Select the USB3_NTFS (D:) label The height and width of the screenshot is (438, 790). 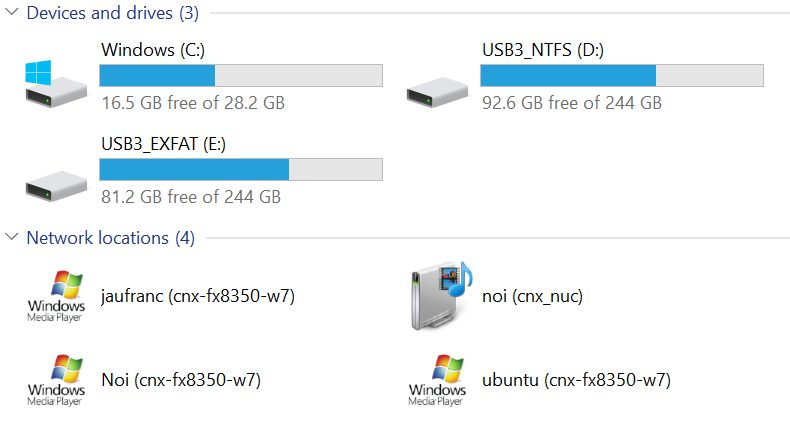pos(543,50)
